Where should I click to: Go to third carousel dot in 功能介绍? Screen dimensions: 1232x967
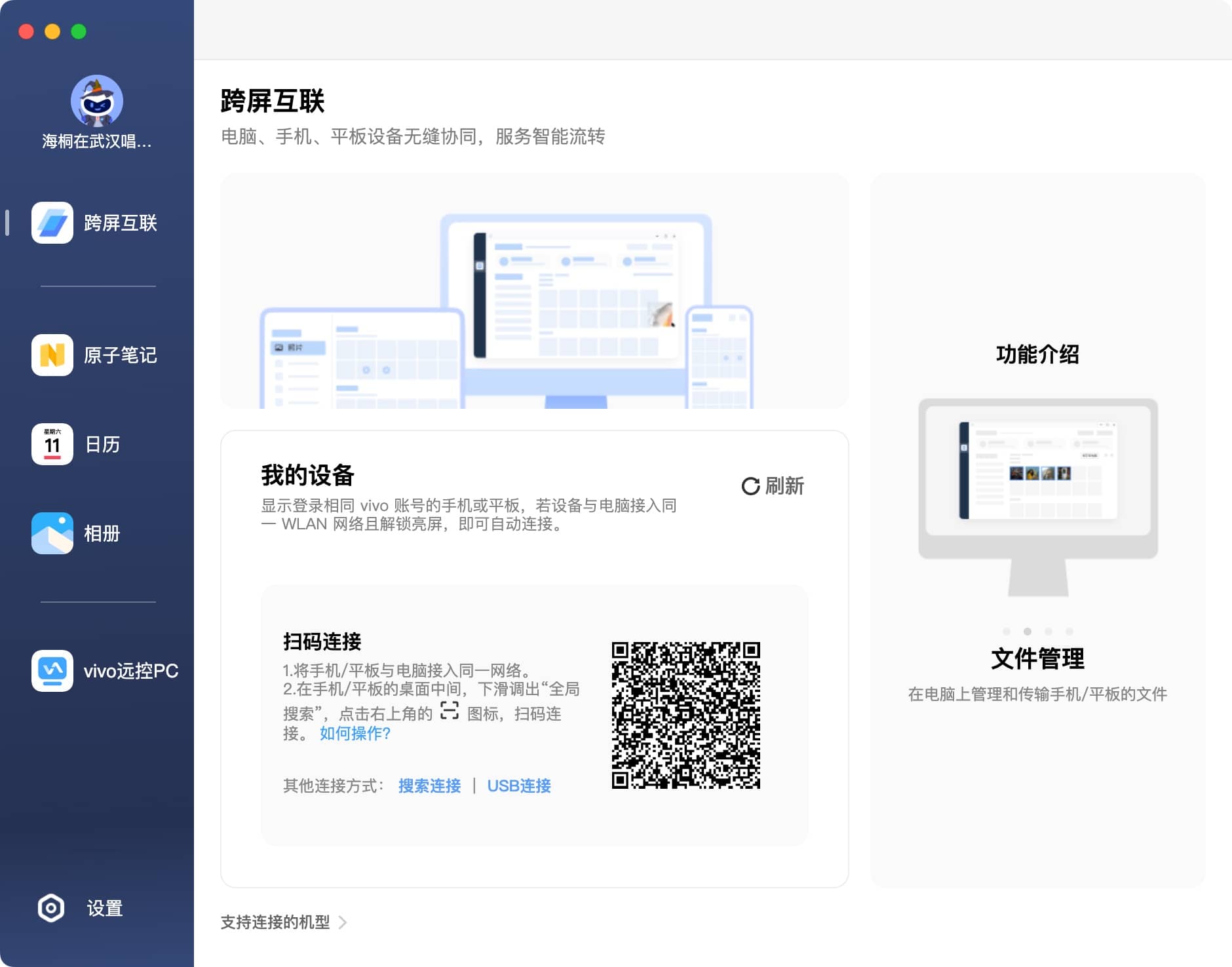1049,632
